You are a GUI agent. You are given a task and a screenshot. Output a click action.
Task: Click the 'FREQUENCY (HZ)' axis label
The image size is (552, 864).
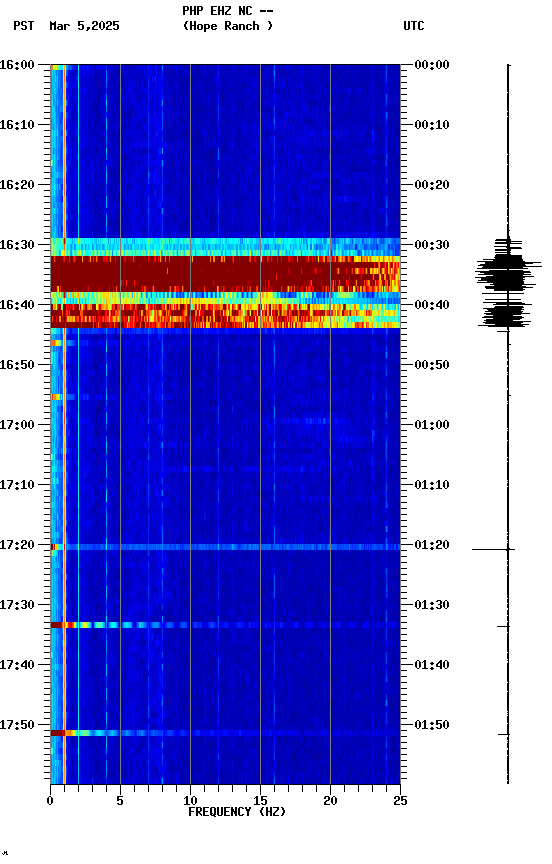click(x=237, y=812)
